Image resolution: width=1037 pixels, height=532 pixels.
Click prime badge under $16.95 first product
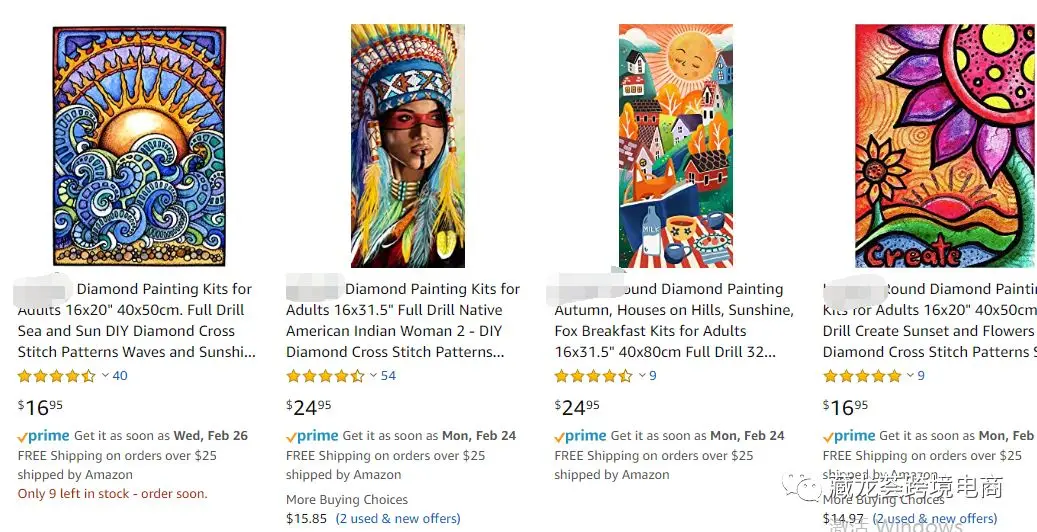44,436
